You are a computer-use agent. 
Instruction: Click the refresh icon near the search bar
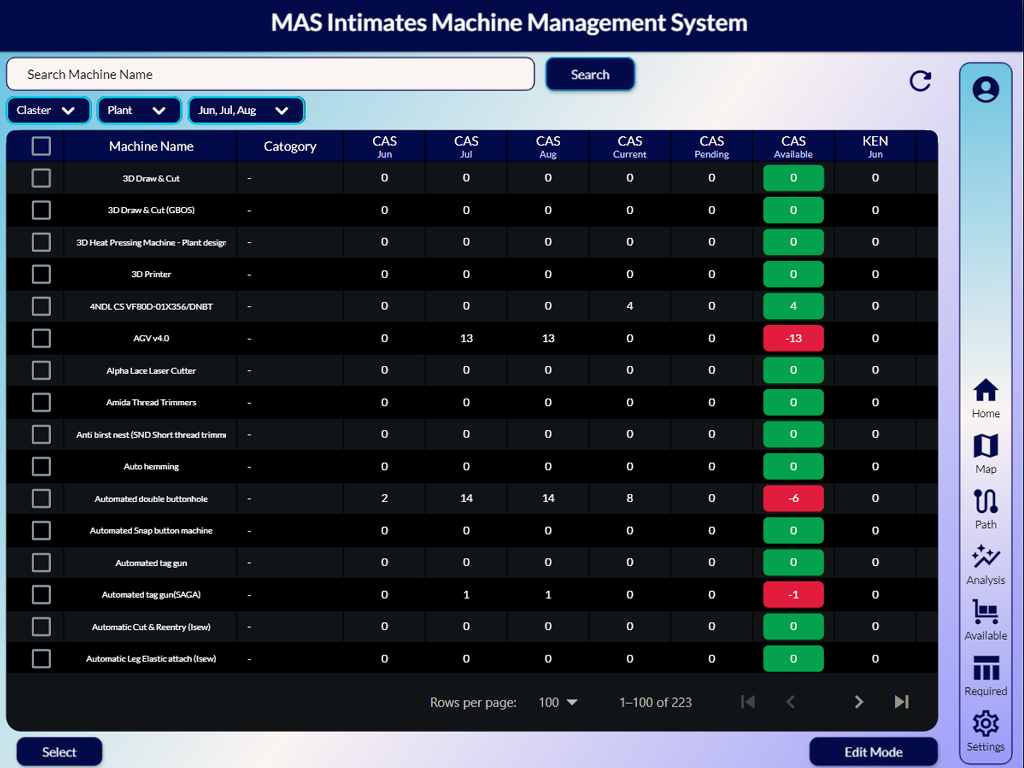[x=920, y=81]
